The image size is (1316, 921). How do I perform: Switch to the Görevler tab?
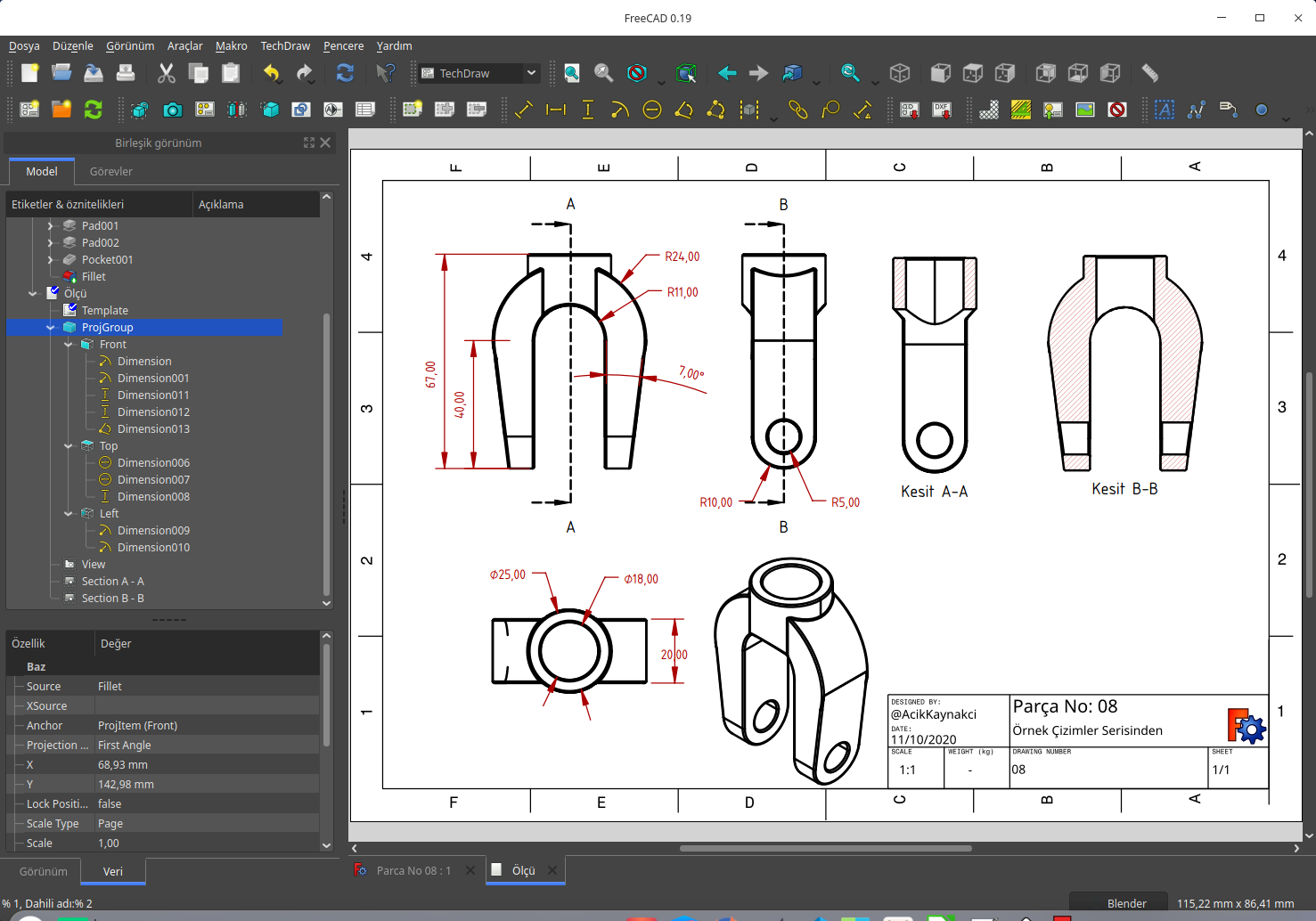[x=110, y=171]
